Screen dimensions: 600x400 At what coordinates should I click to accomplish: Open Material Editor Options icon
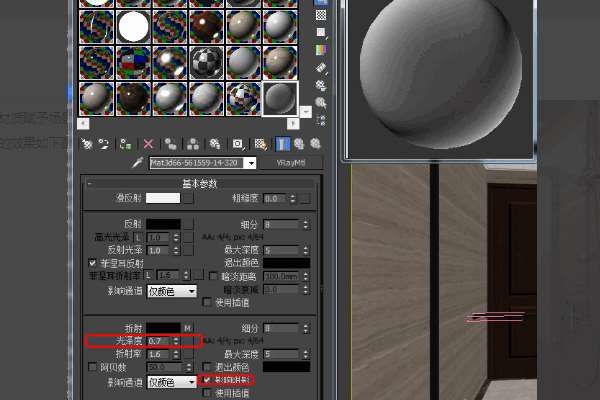[321, 85]
